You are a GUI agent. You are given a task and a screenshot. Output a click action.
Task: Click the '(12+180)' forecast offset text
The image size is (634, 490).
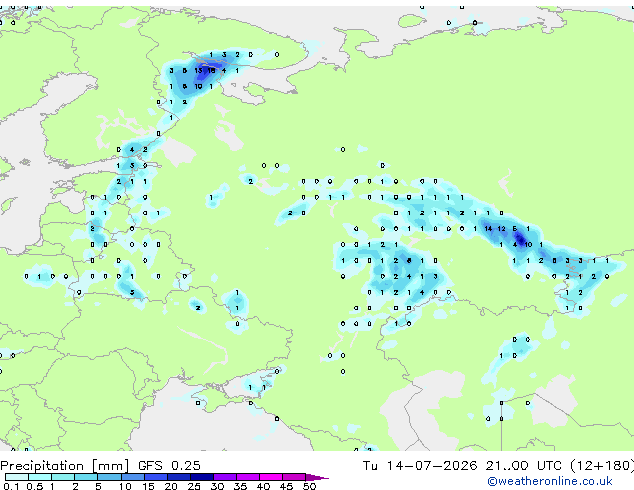602,466
